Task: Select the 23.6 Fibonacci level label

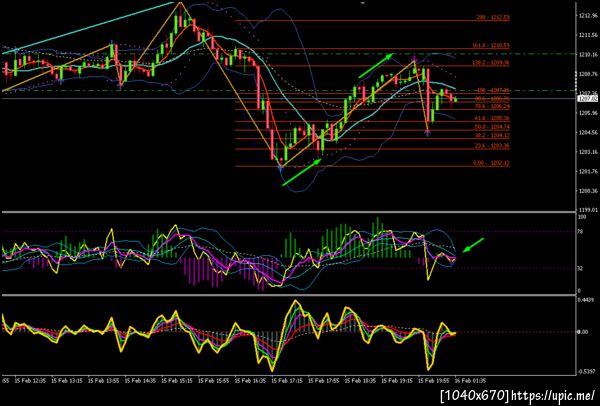Action: point(492,146)
